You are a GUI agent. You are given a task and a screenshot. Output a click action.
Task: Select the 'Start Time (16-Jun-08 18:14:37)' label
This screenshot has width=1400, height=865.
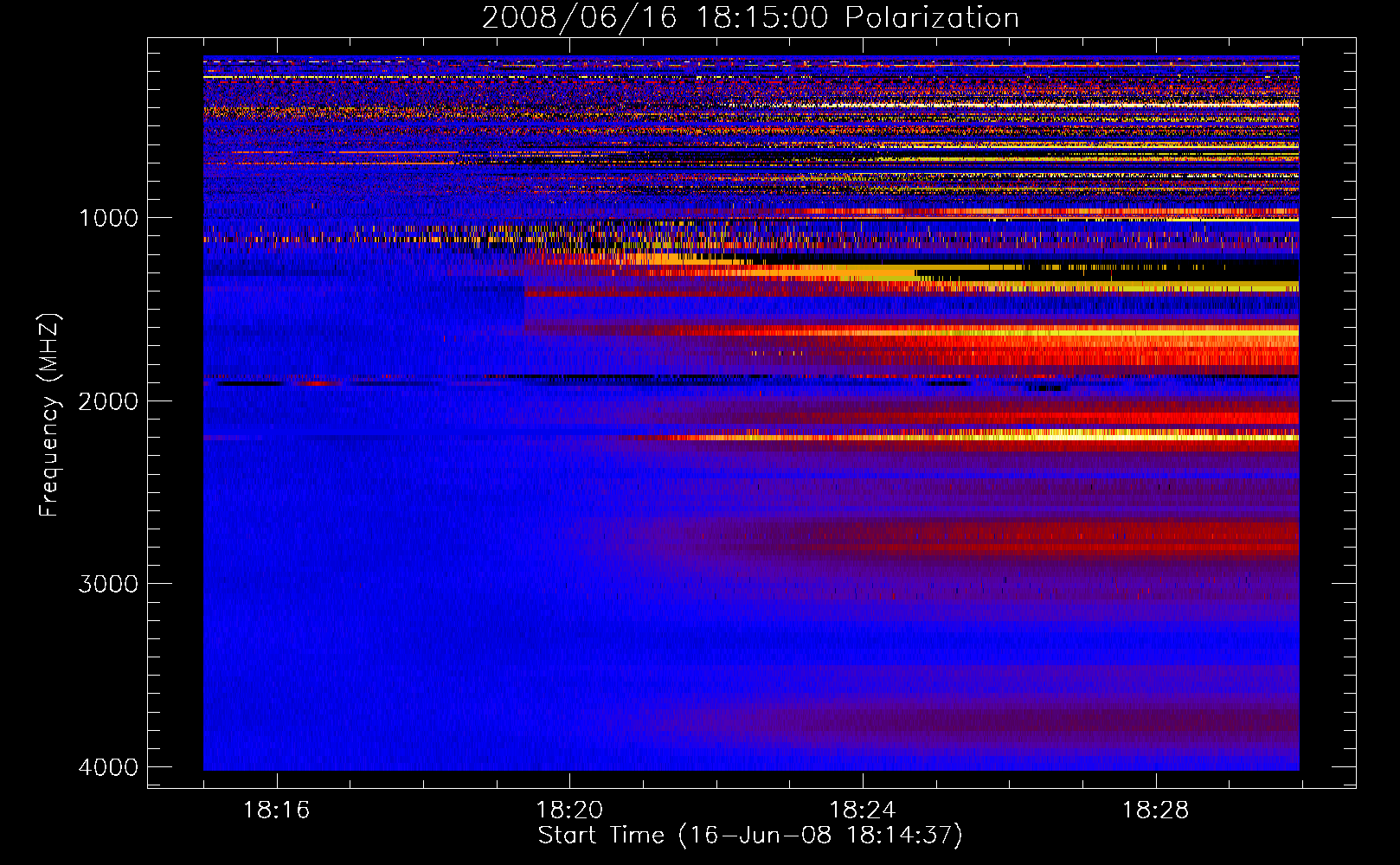tap(750, 836)
